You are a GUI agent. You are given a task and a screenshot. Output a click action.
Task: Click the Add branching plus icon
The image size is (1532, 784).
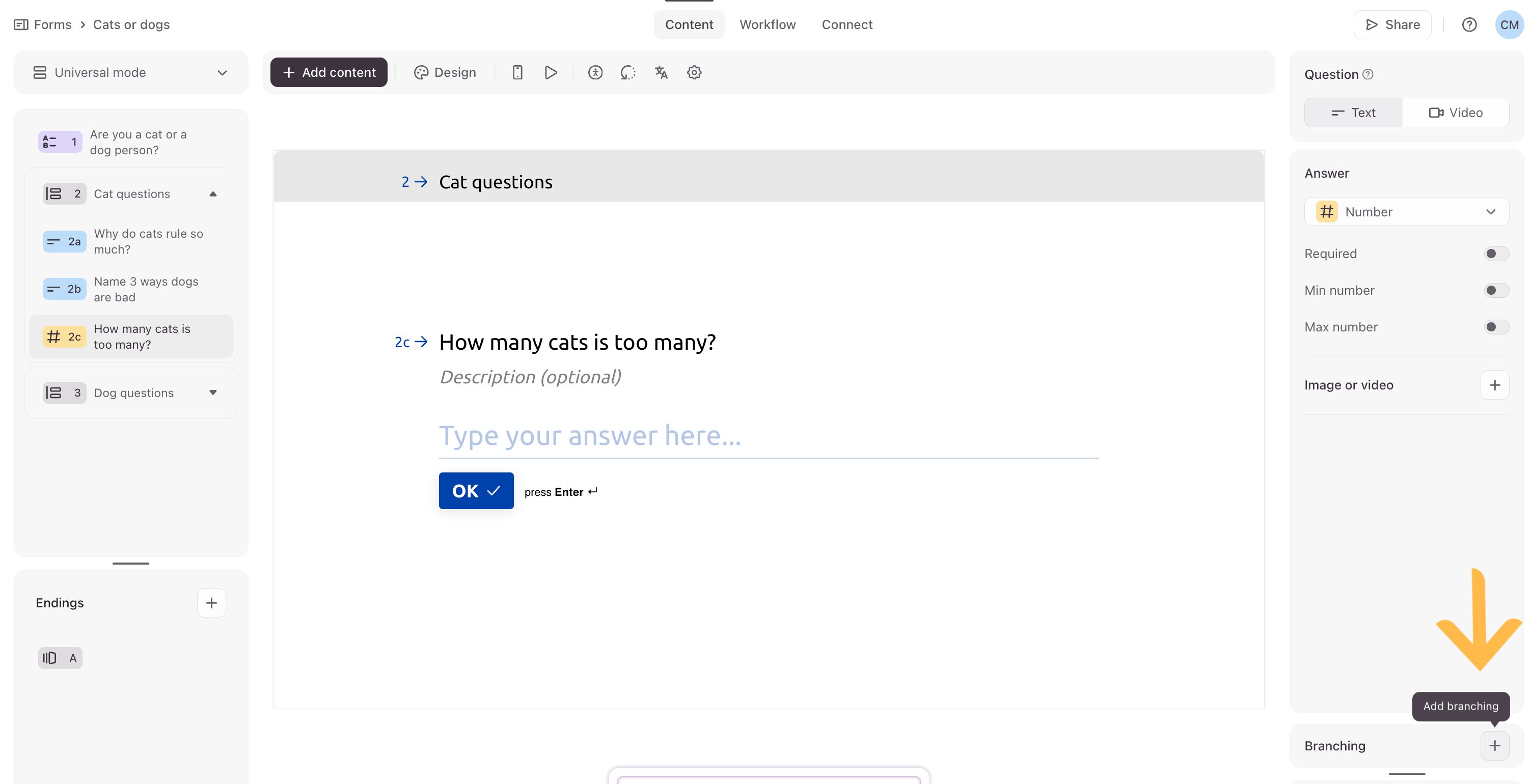coord(1494,745)
